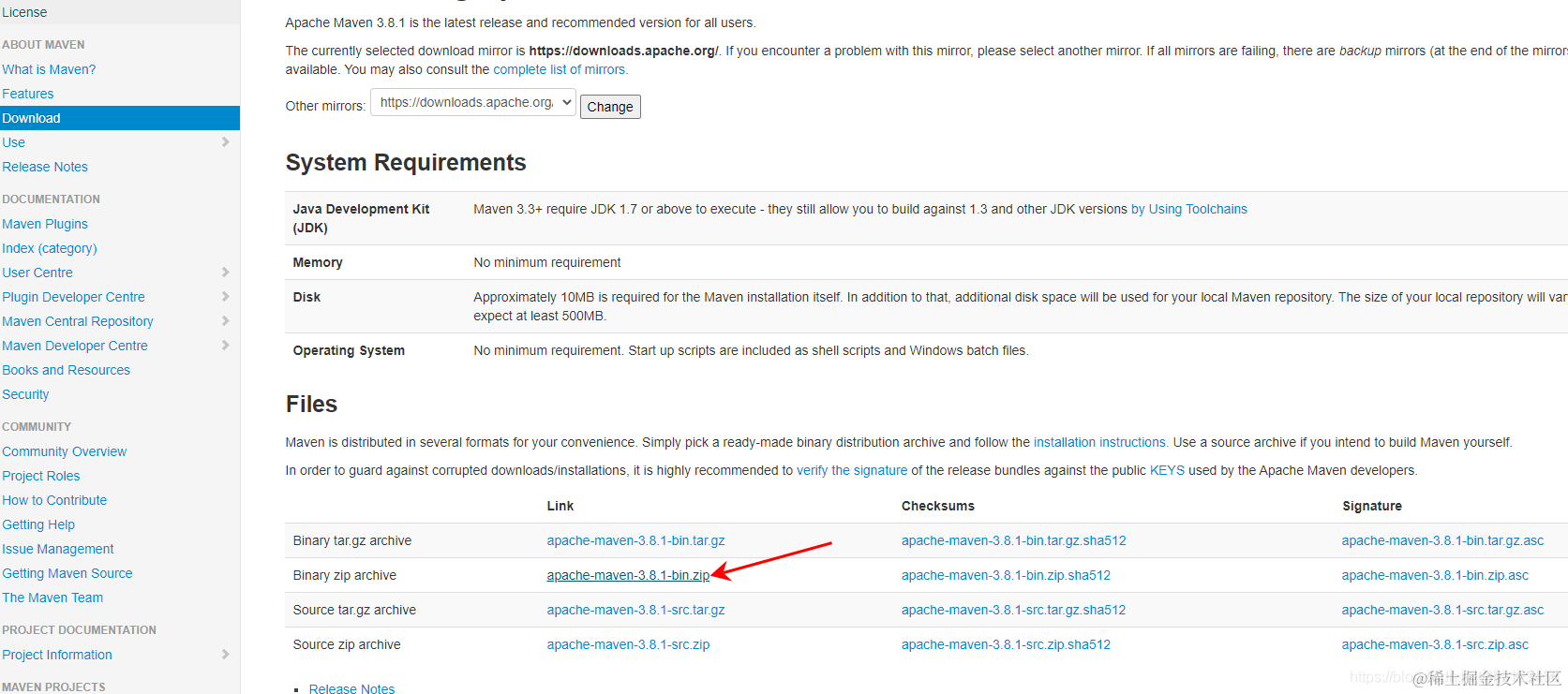Open the KEYS link
1568x694 pixels.
pos(1167,470)
